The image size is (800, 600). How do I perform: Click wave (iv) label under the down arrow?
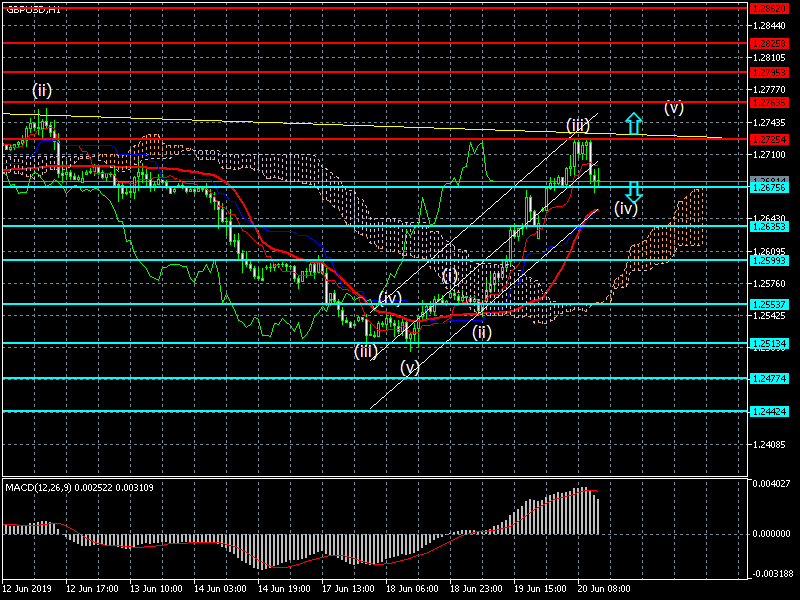(x=626, y=208)
